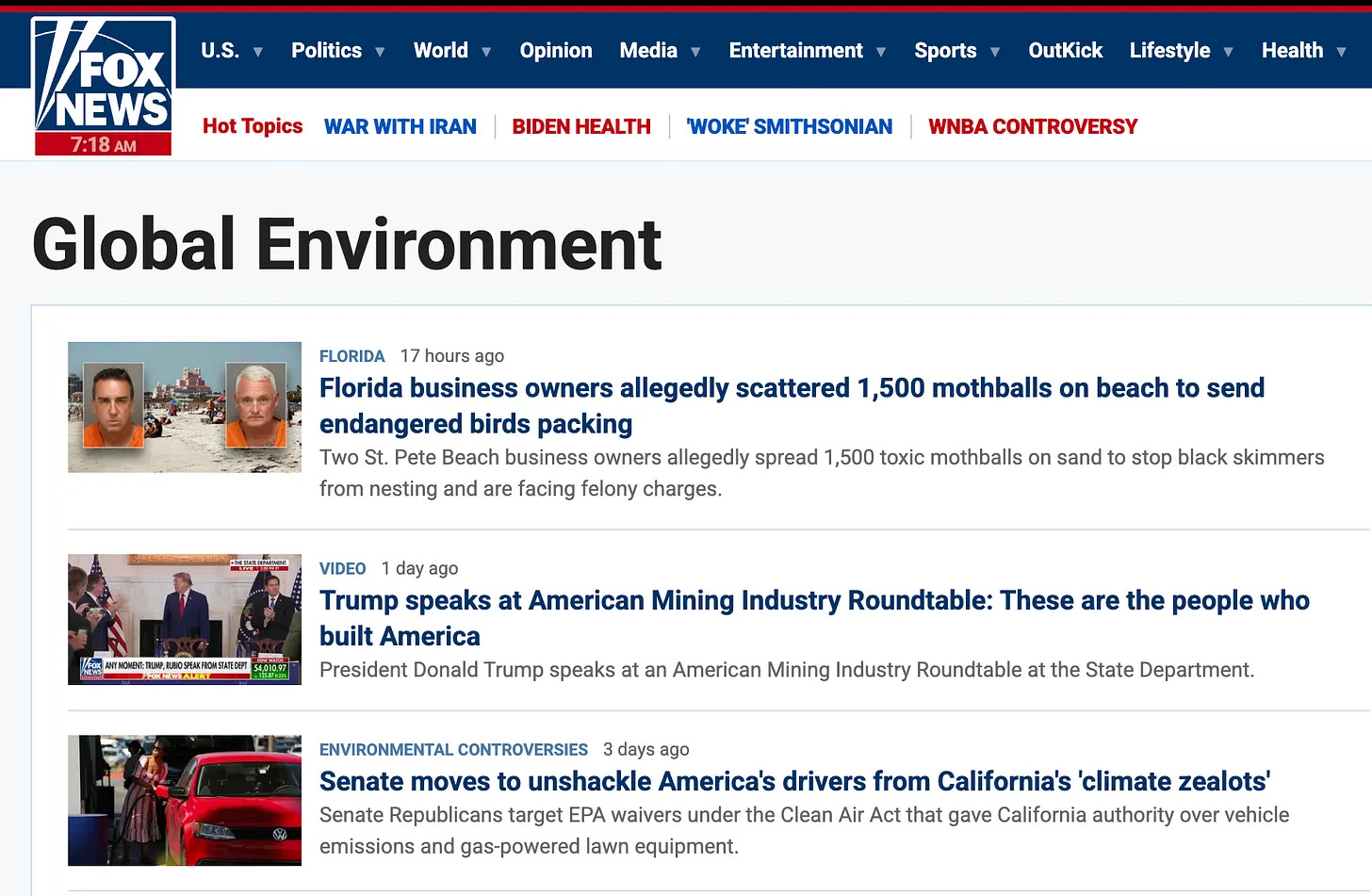This screenshot has width=1372, height=896.
Task: Open the Florida mothballs beach article headline
Action: click(x=792, y=406)
